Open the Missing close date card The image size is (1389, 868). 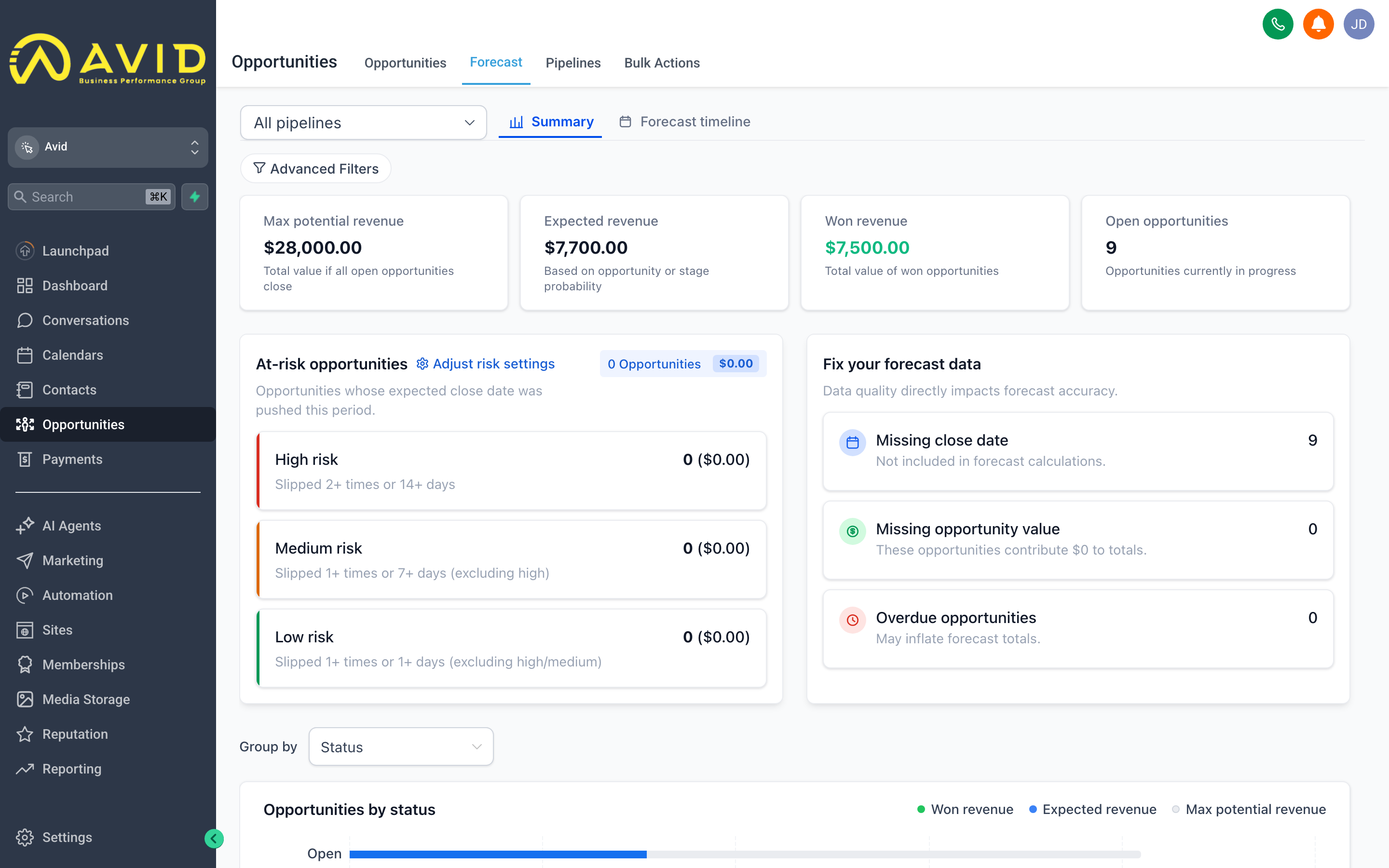[1078, 451]
